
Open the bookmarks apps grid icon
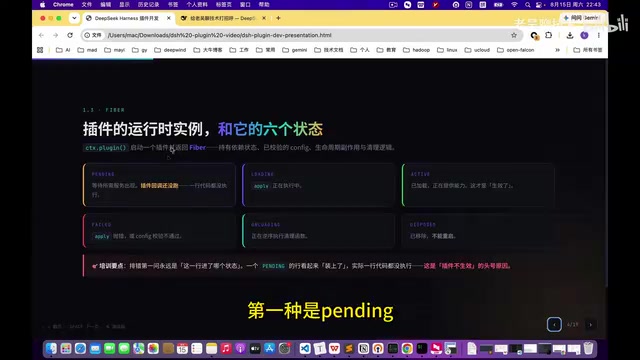pyautogui.click(x=40, y=50)
